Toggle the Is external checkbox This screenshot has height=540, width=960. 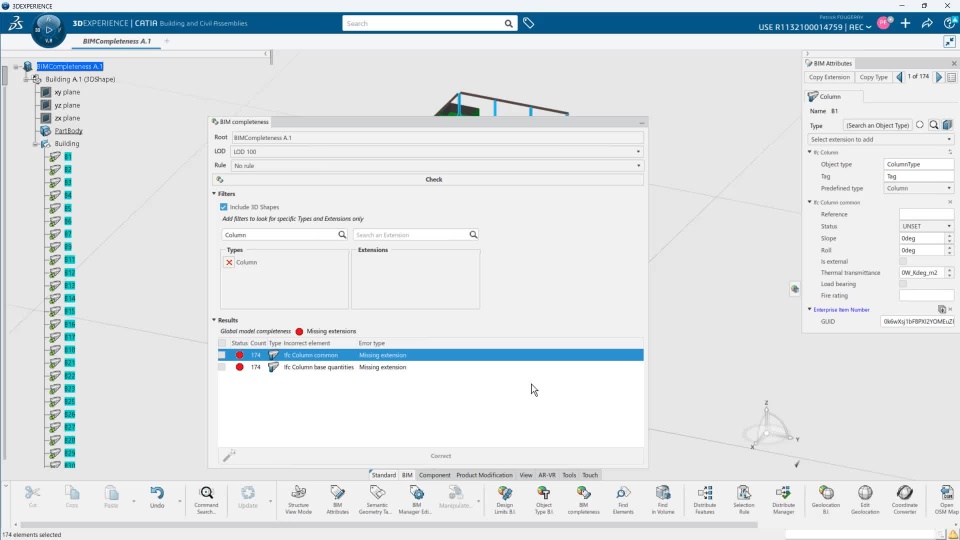(903, 261)
